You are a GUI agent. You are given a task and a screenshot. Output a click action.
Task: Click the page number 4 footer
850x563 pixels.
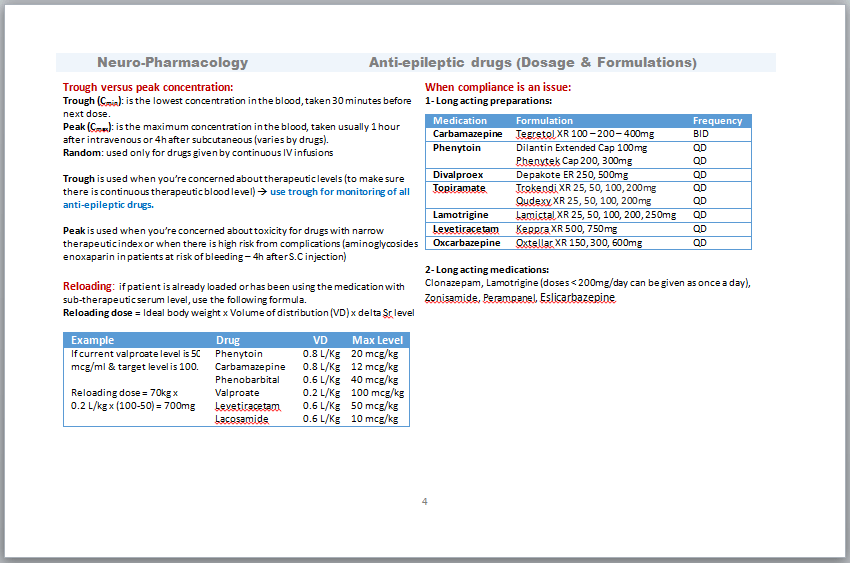click(425, 501)
